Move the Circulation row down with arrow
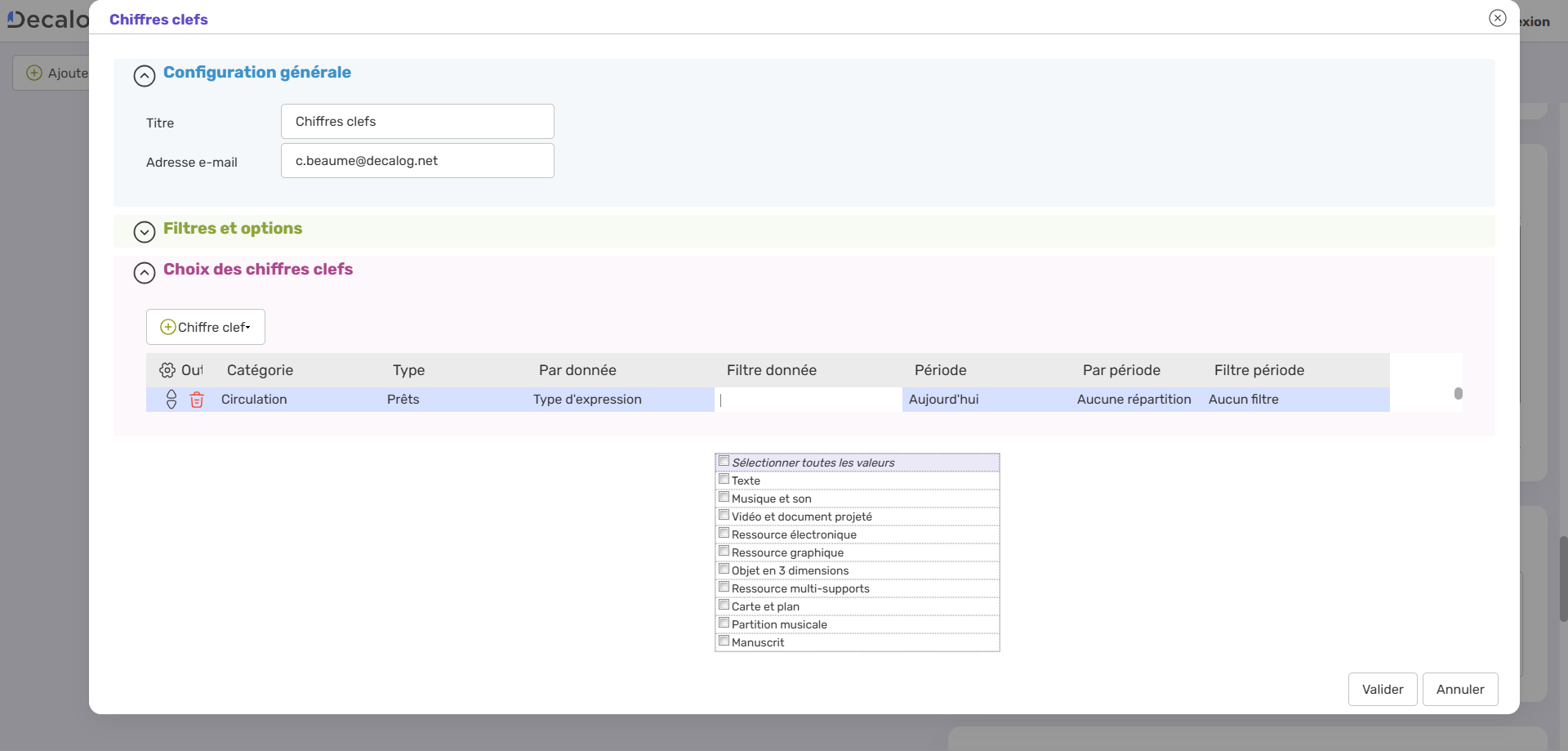 pyautogui.click(x=171, y=405)
